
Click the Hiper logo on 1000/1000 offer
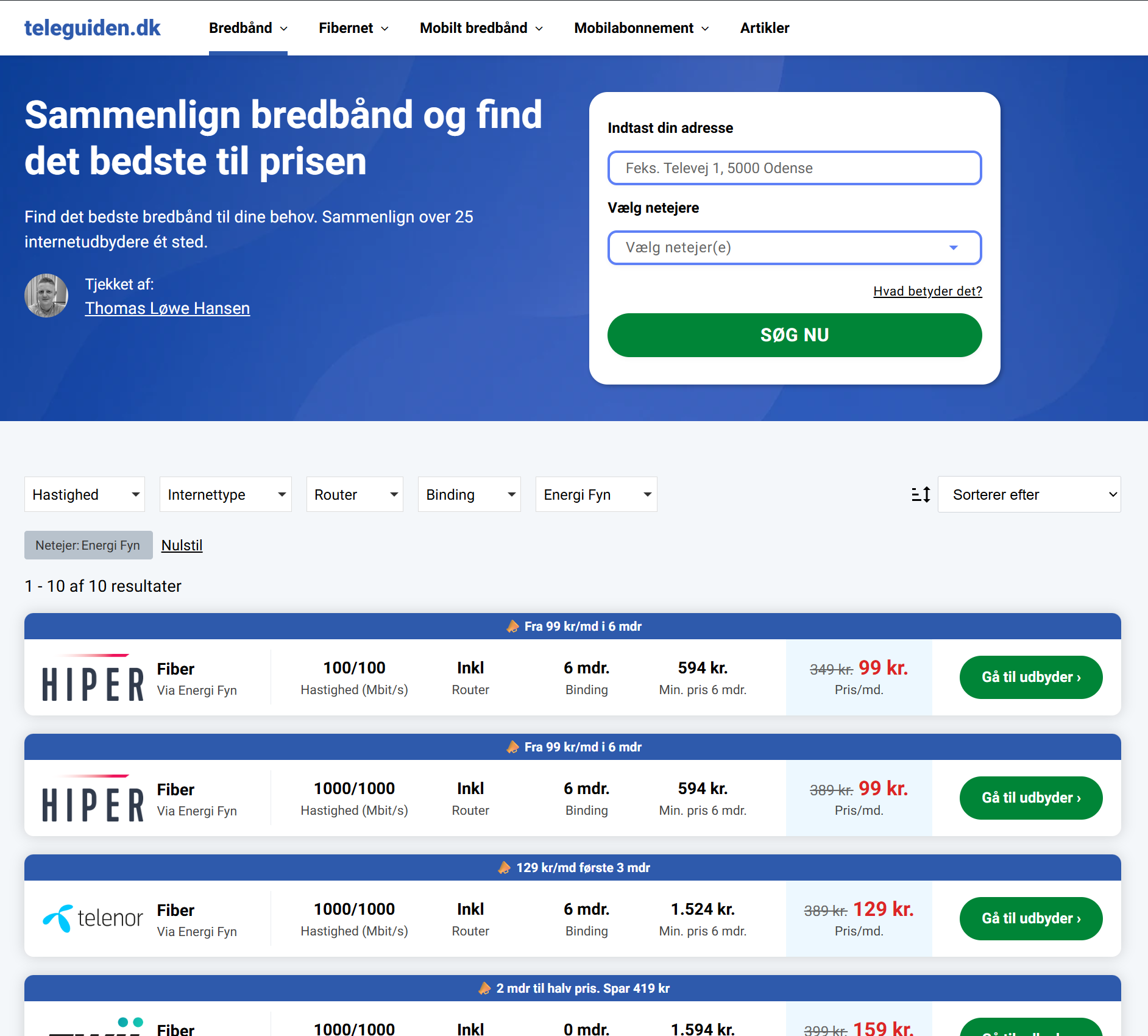click(93, 798)
